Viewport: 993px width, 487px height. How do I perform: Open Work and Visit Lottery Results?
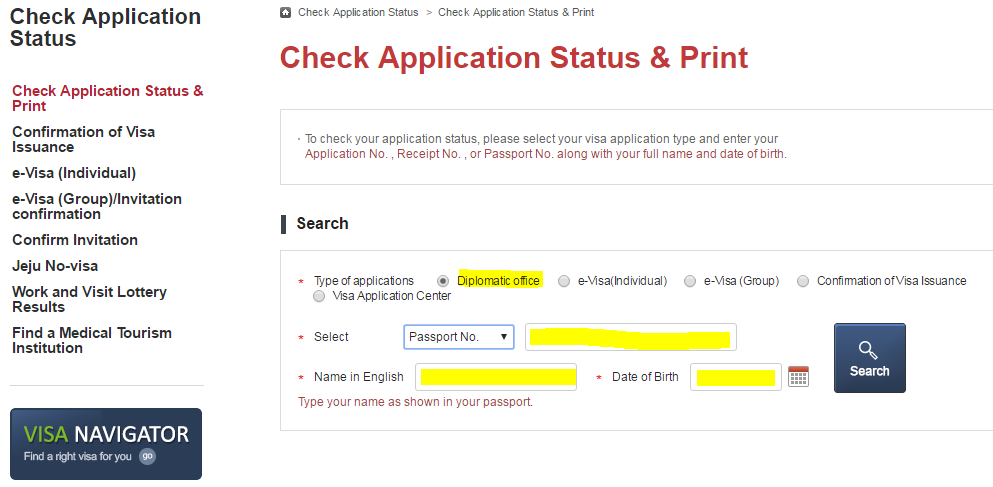pos(89,299)
